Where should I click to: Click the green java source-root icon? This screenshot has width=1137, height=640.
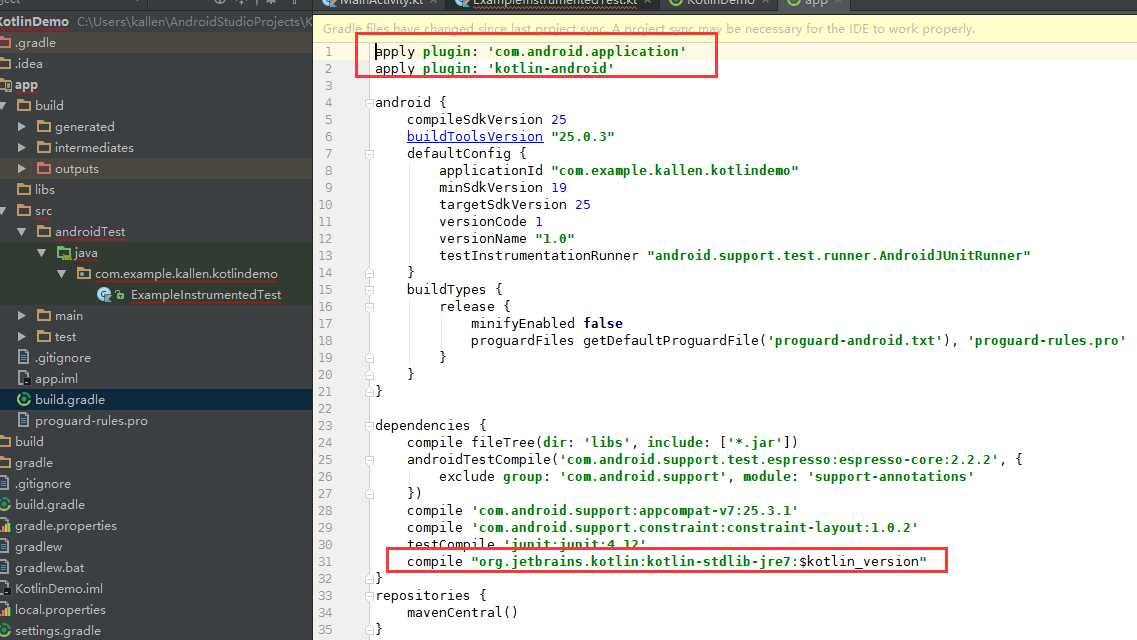pyautogui.click(x=64, y=252)
